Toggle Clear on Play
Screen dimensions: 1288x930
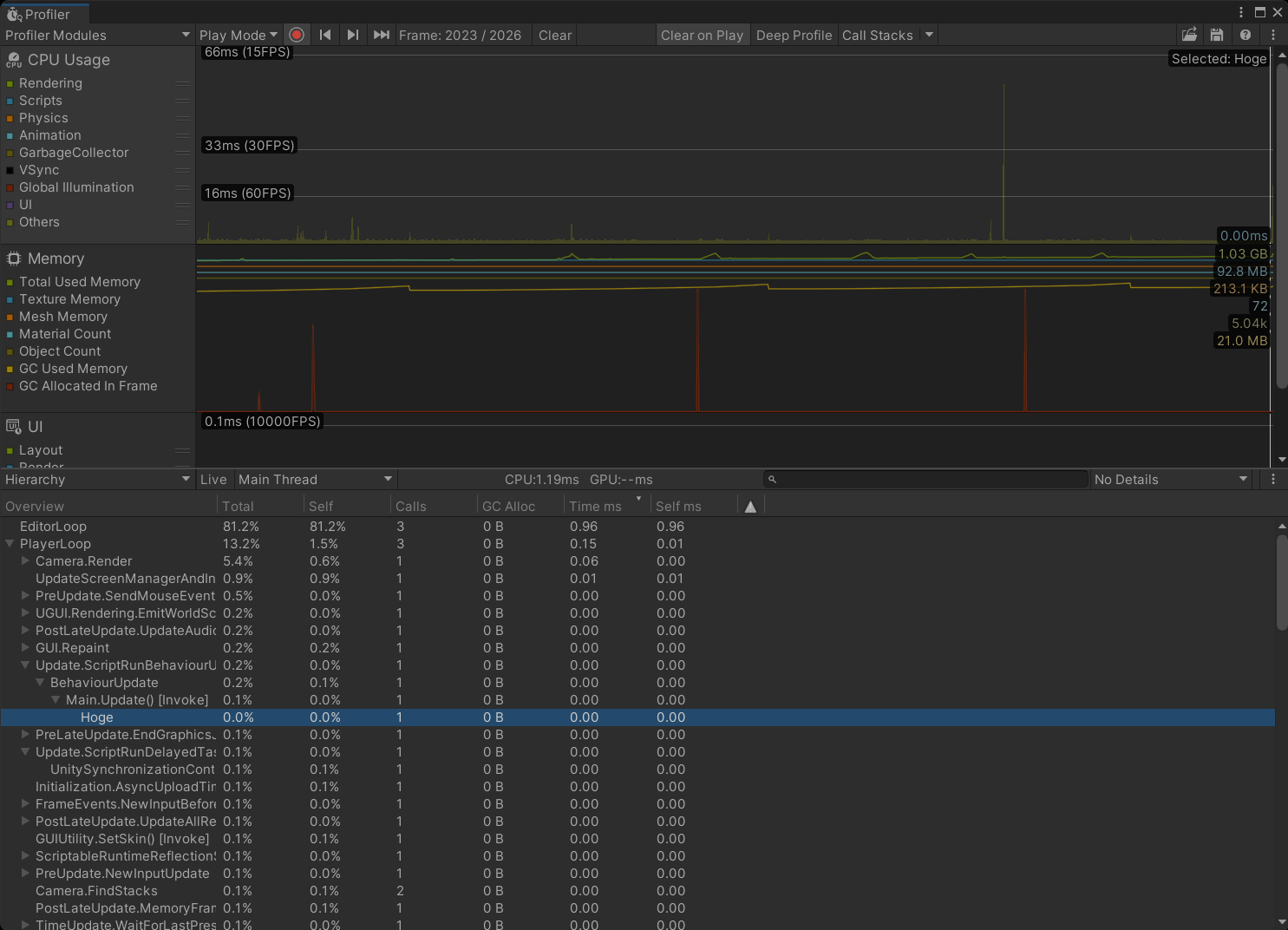click(703, 35)
